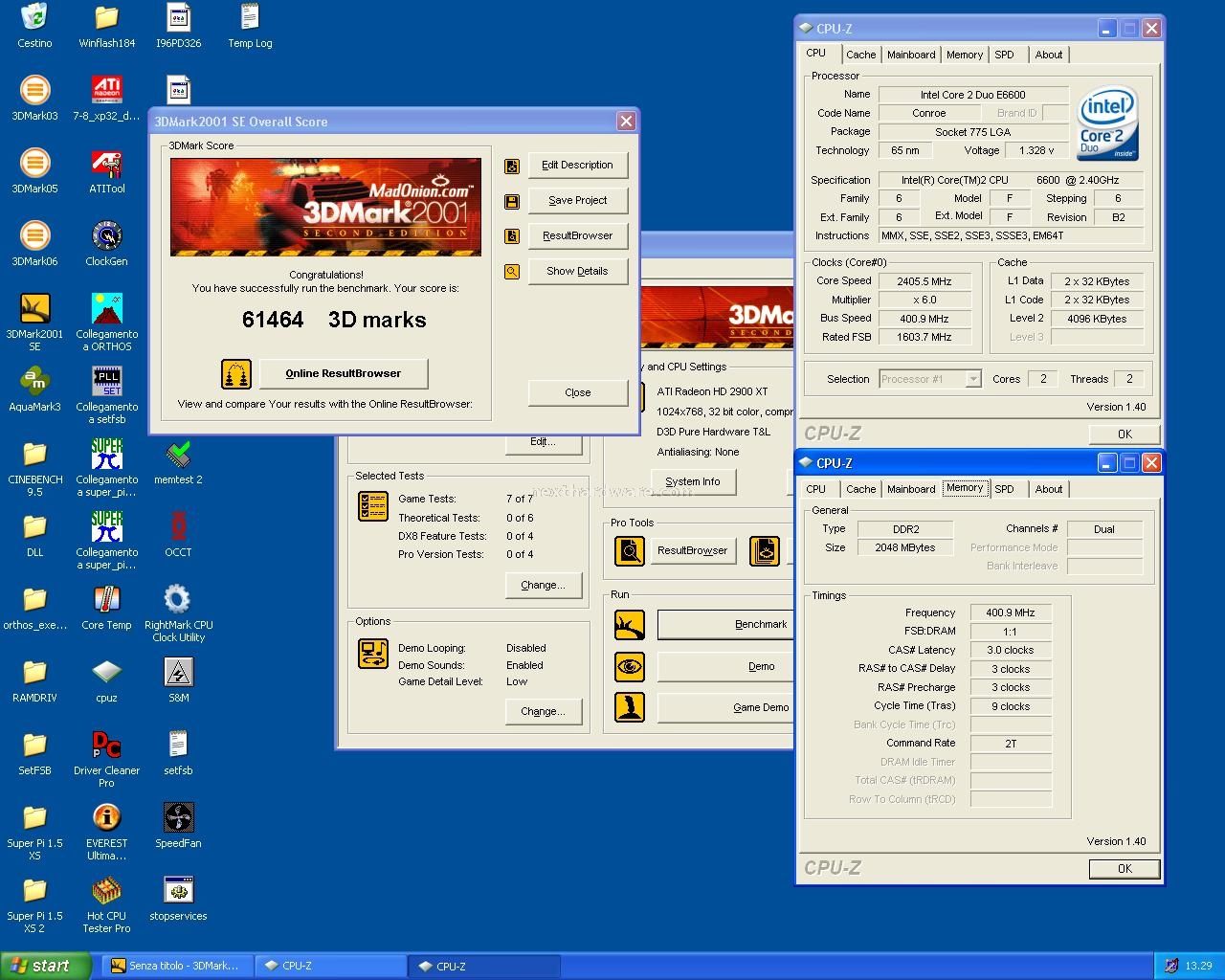
Task: Click the Edit Description icon
Action: point(512,166)
